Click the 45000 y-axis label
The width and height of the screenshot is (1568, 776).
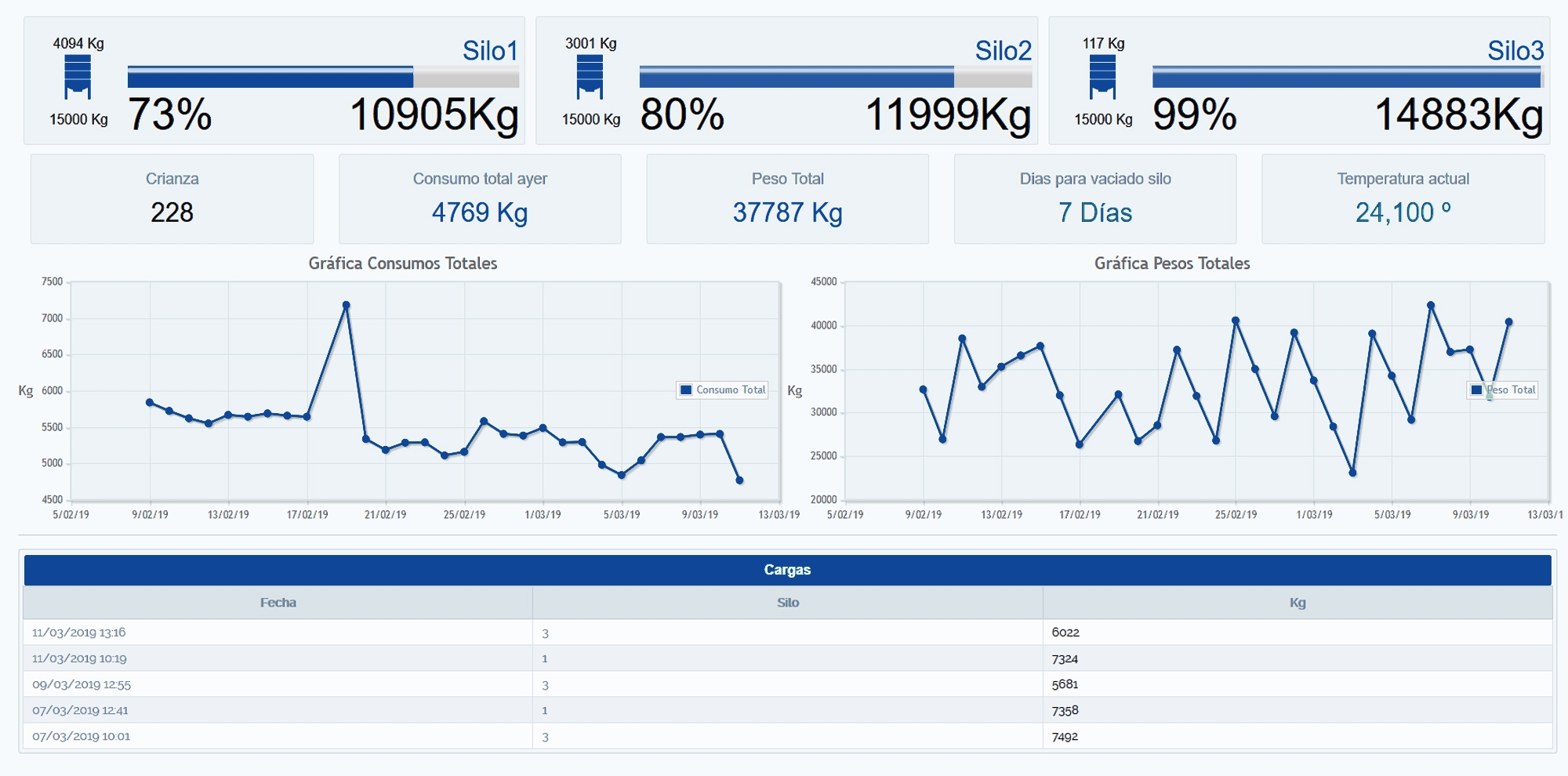pyautogui.click(x=824, y=281)
